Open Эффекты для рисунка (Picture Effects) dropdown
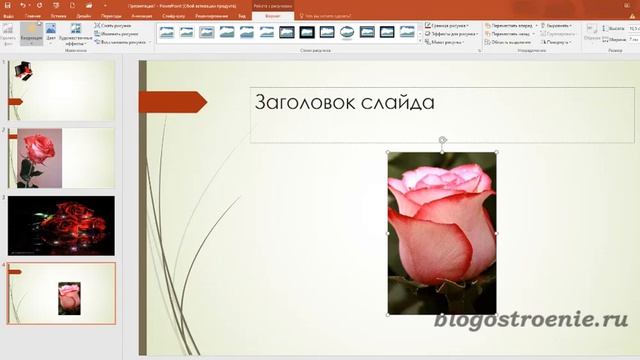This screenshot has width=640, height=360. click(x=451, y=33)
